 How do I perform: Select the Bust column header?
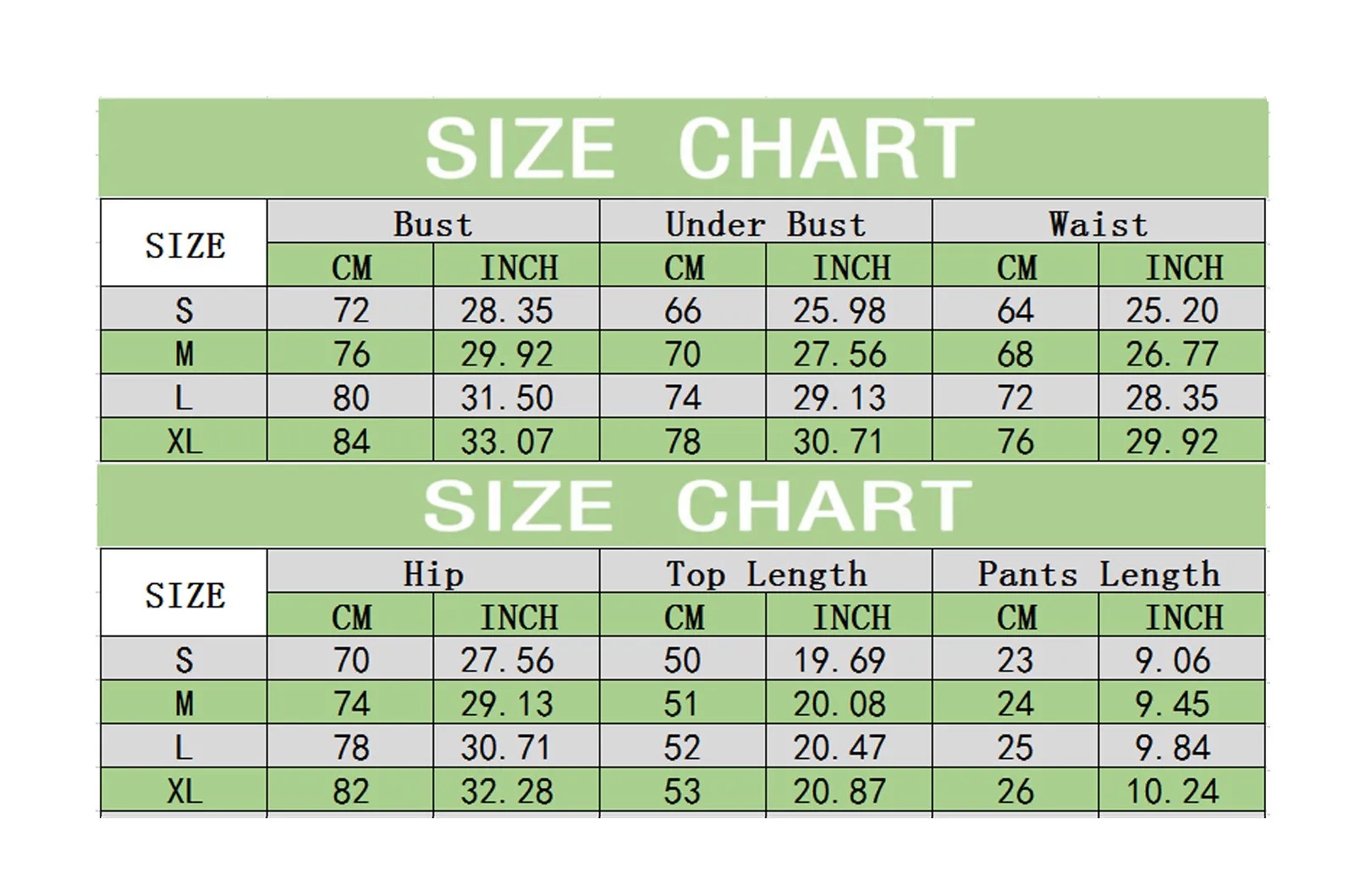[432, 224]
